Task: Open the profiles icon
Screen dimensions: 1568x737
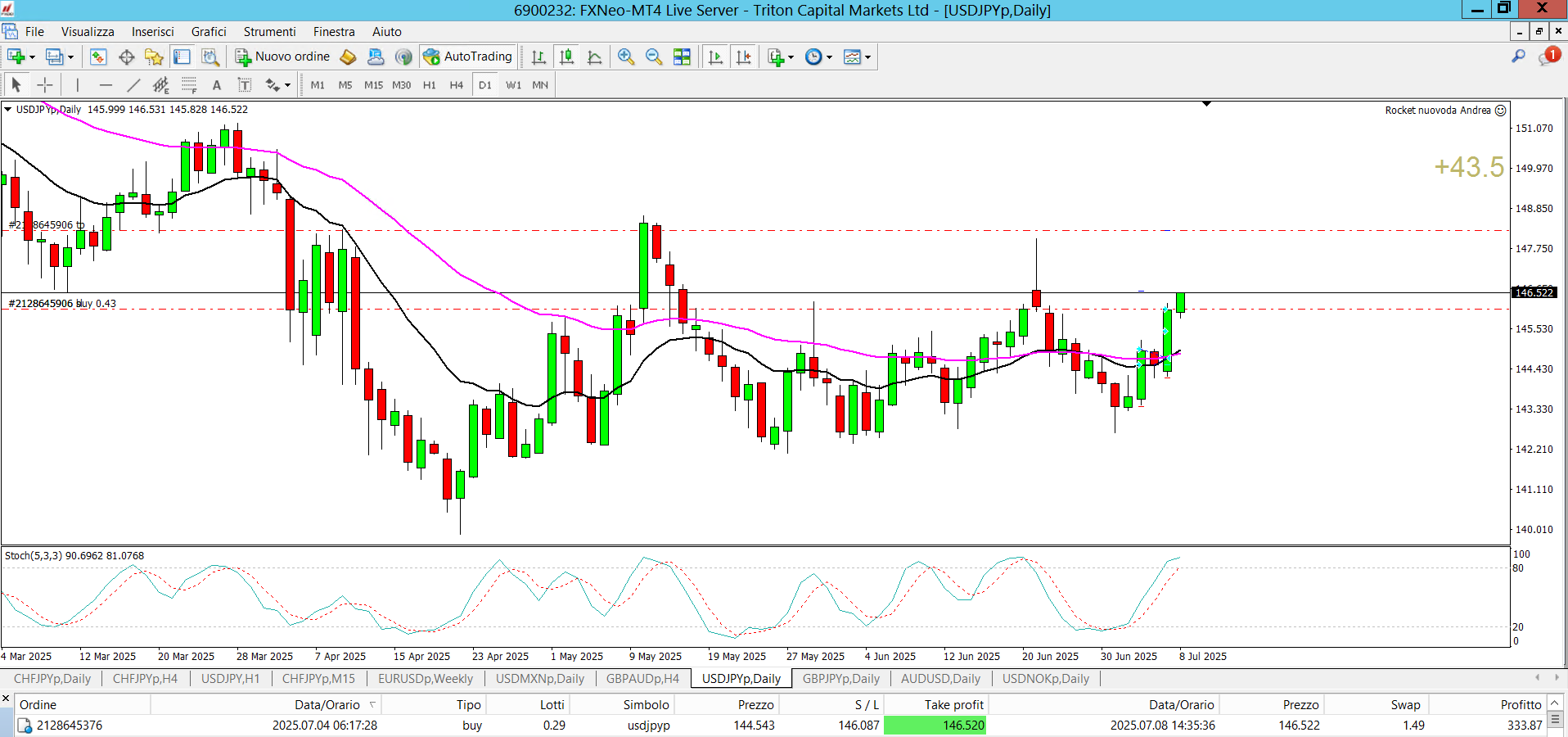Action: coord(54,57)
